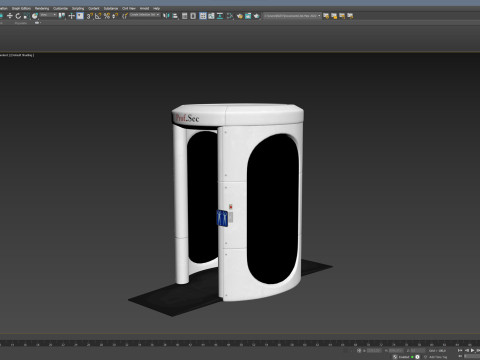
Task: Click the green enabled indicator
Action: tap(412, 357)
